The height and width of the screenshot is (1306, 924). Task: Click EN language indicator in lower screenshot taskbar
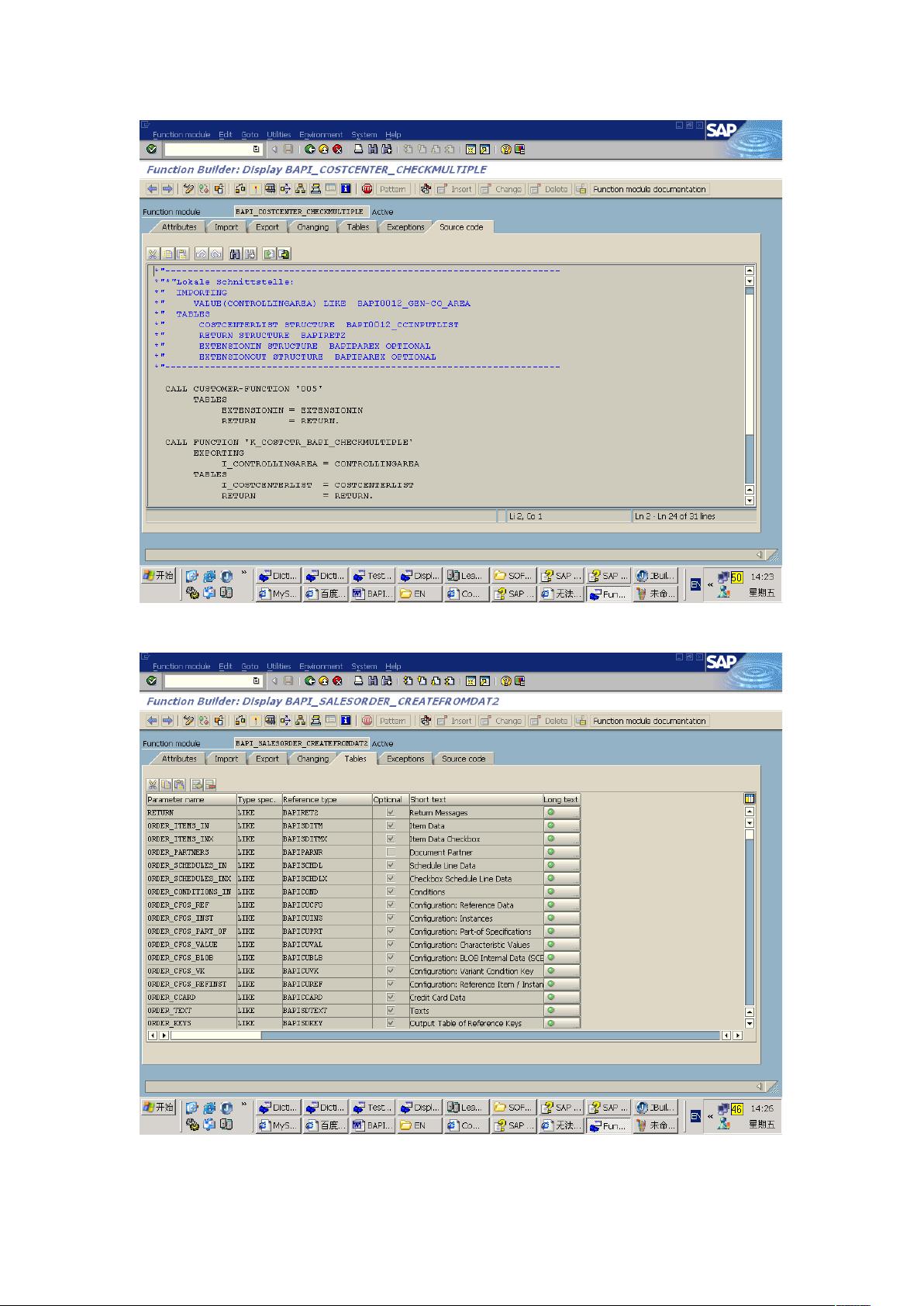[x=695, y=1116]
